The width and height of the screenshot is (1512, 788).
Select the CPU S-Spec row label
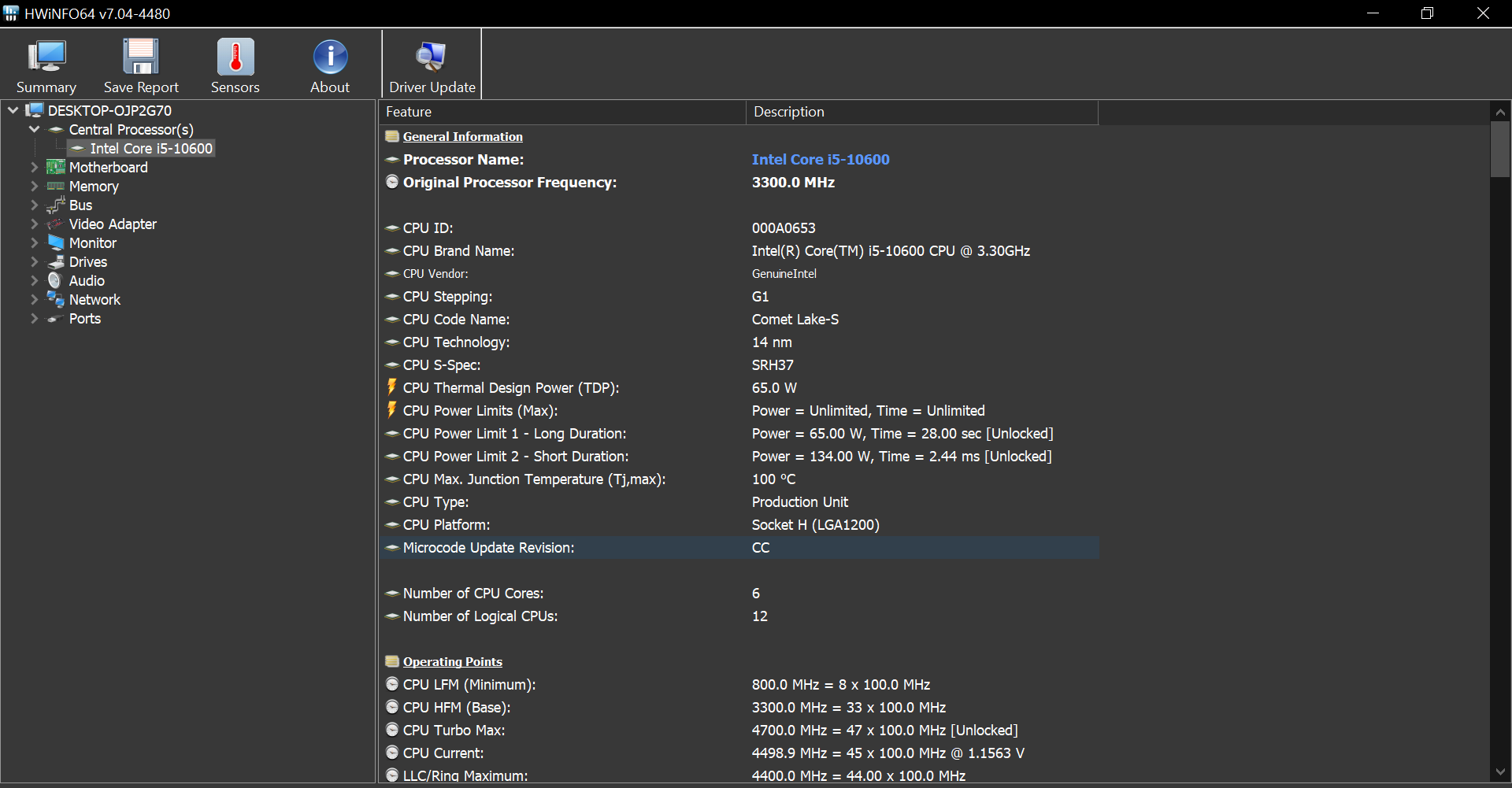[x=442, y=365]
